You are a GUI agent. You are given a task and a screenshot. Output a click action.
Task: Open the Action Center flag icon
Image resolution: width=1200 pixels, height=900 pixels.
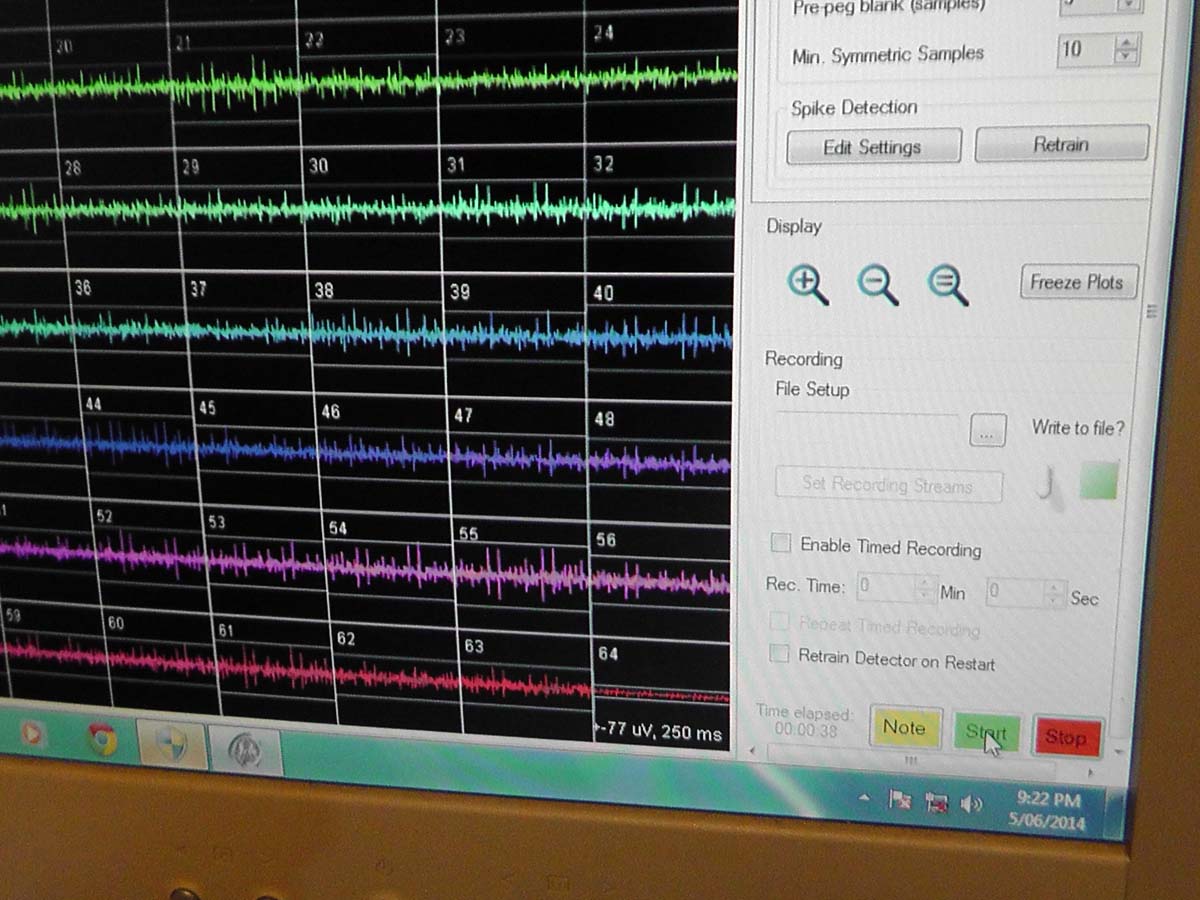900,800
